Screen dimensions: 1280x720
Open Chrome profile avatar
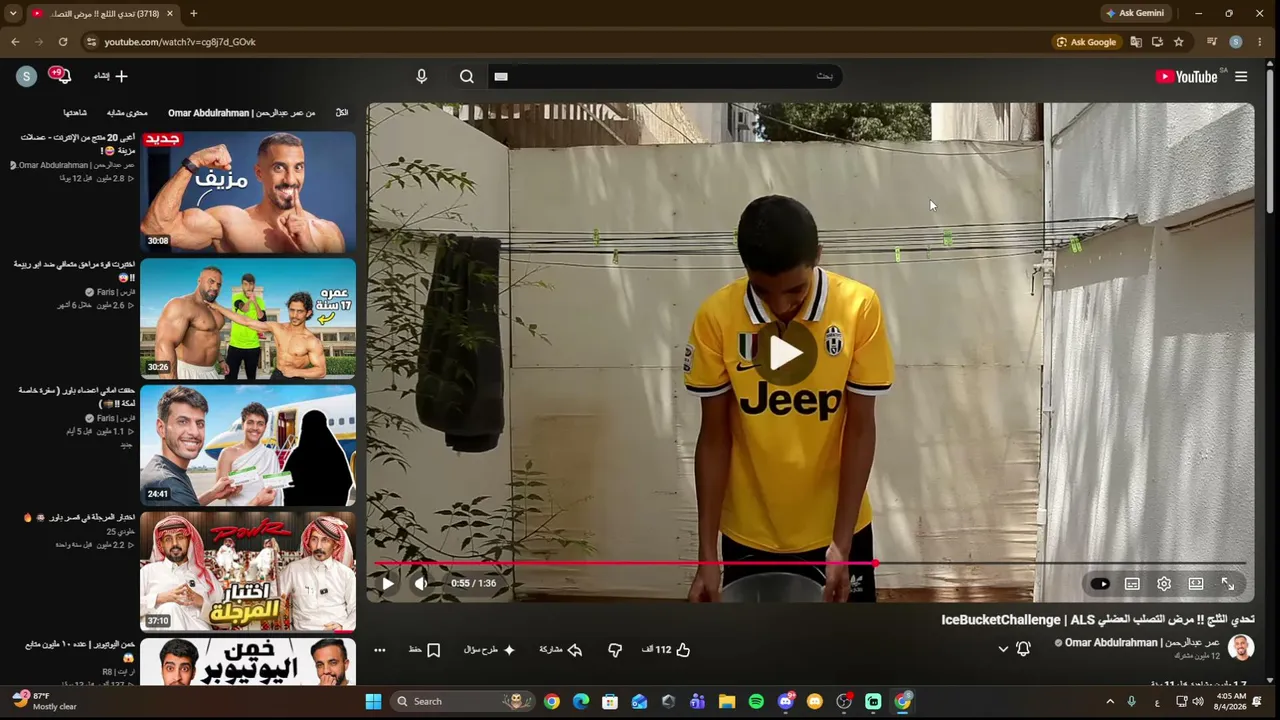pos(1236,42)
